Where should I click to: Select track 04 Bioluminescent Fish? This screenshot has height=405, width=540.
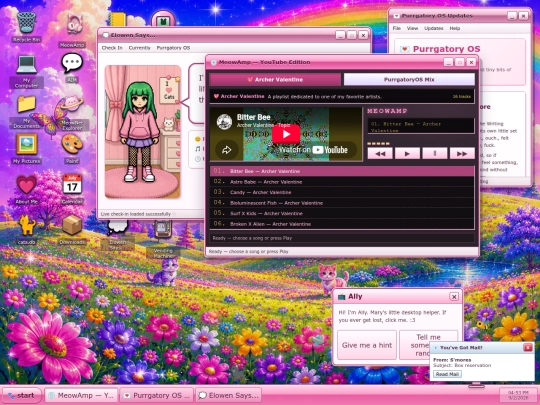(x=342, y=203)
